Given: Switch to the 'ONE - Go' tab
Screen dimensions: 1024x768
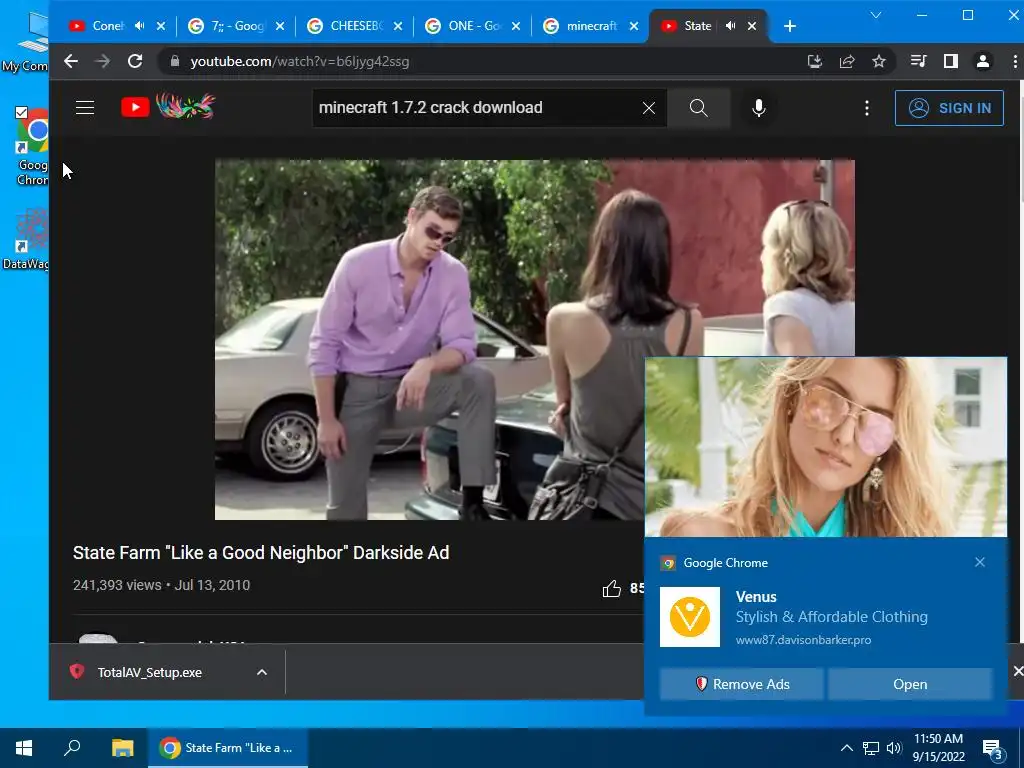Looking at the screenshot, I should [475, 26].
